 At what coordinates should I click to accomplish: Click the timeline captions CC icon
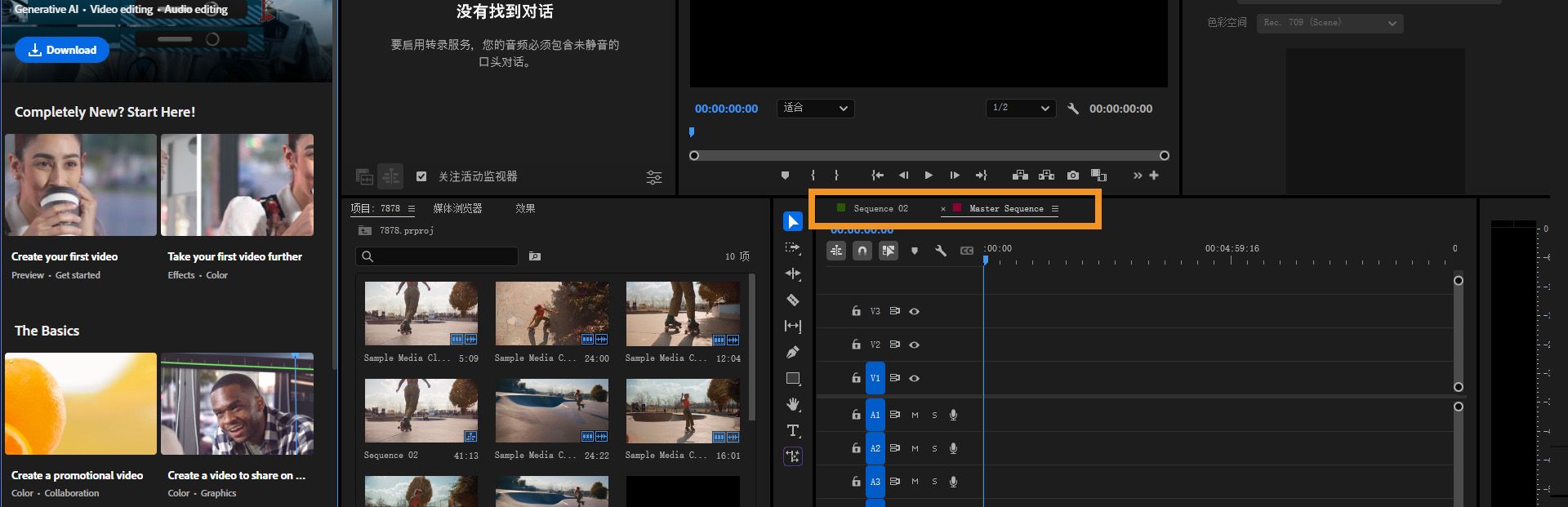point(966,251)
